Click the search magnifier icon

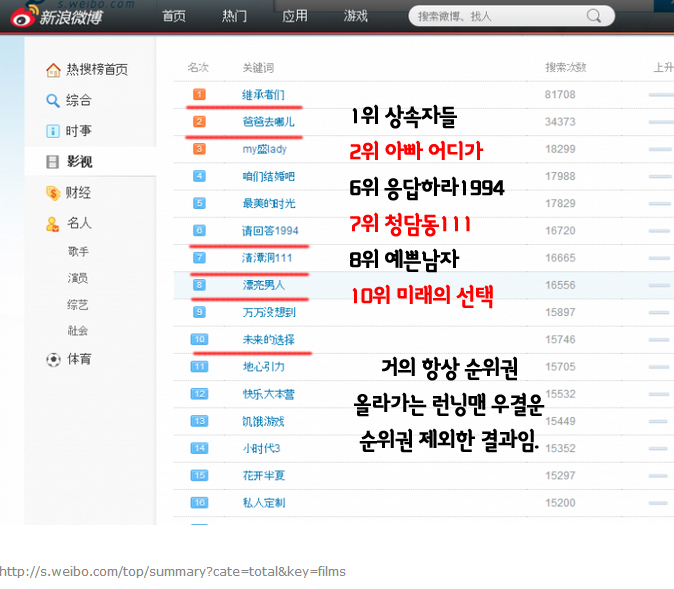(594, 17)
